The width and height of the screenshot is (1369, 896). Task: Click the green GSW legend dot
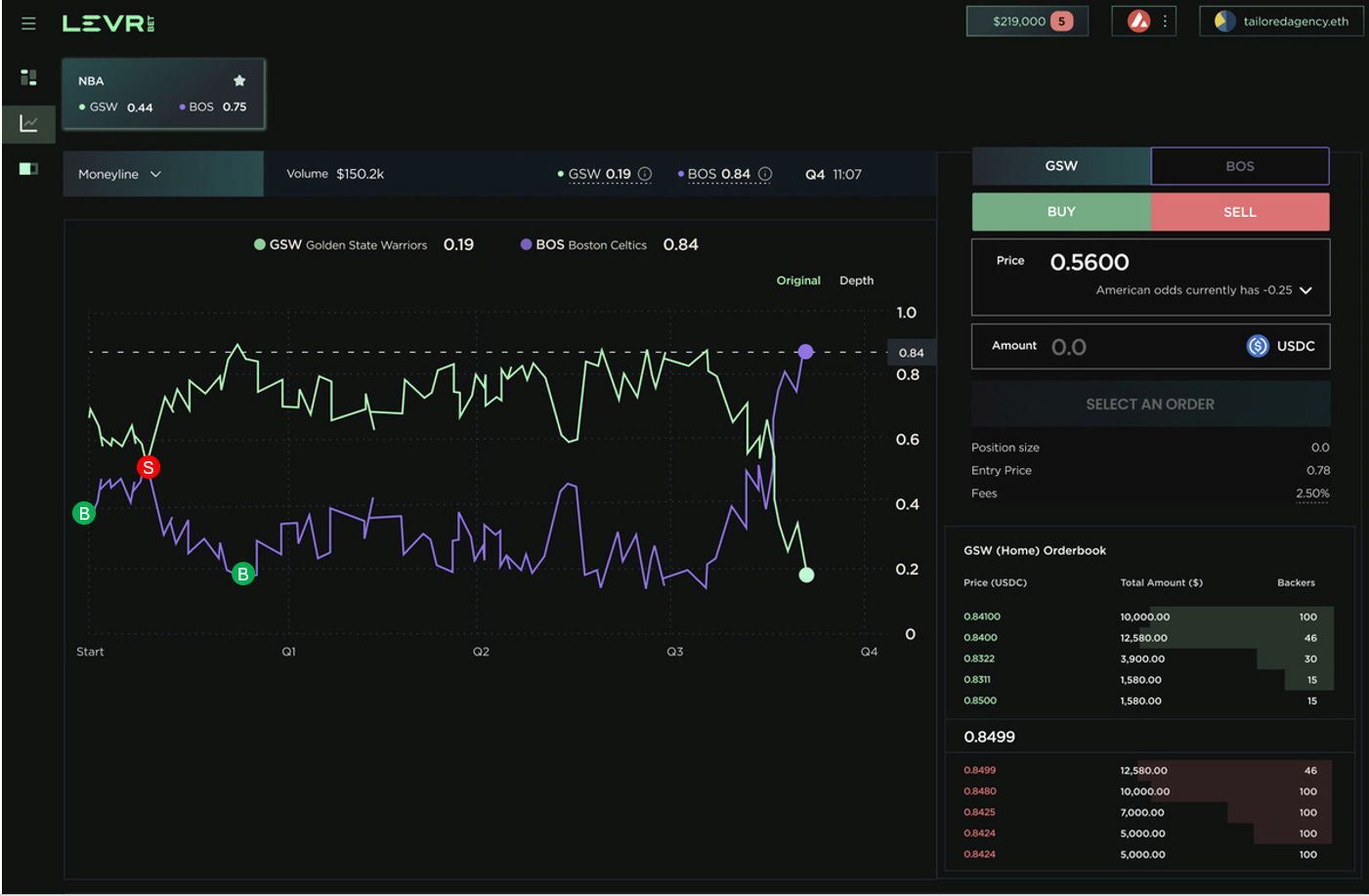pyautogui.click(x=260, y=244)
